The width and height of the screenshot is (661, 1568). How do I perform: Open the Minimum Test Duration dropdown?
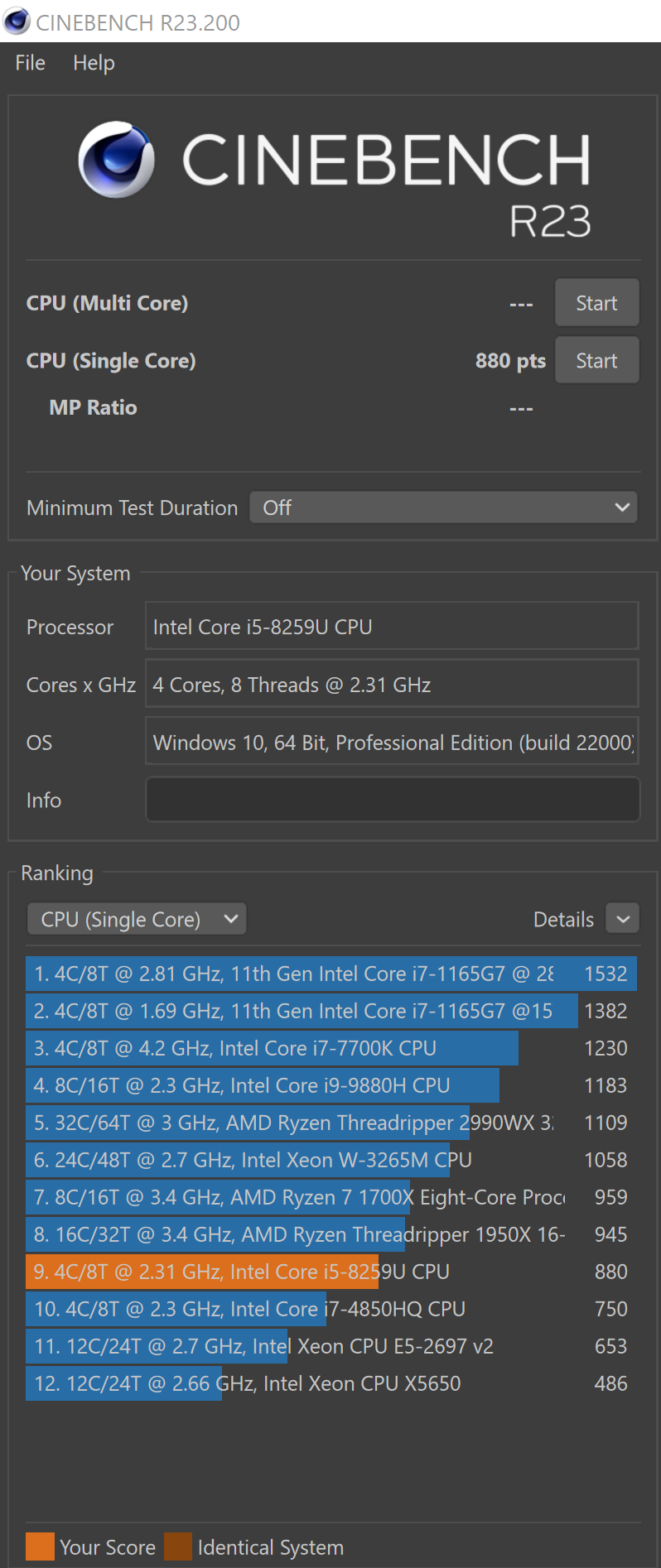(443, 507)
